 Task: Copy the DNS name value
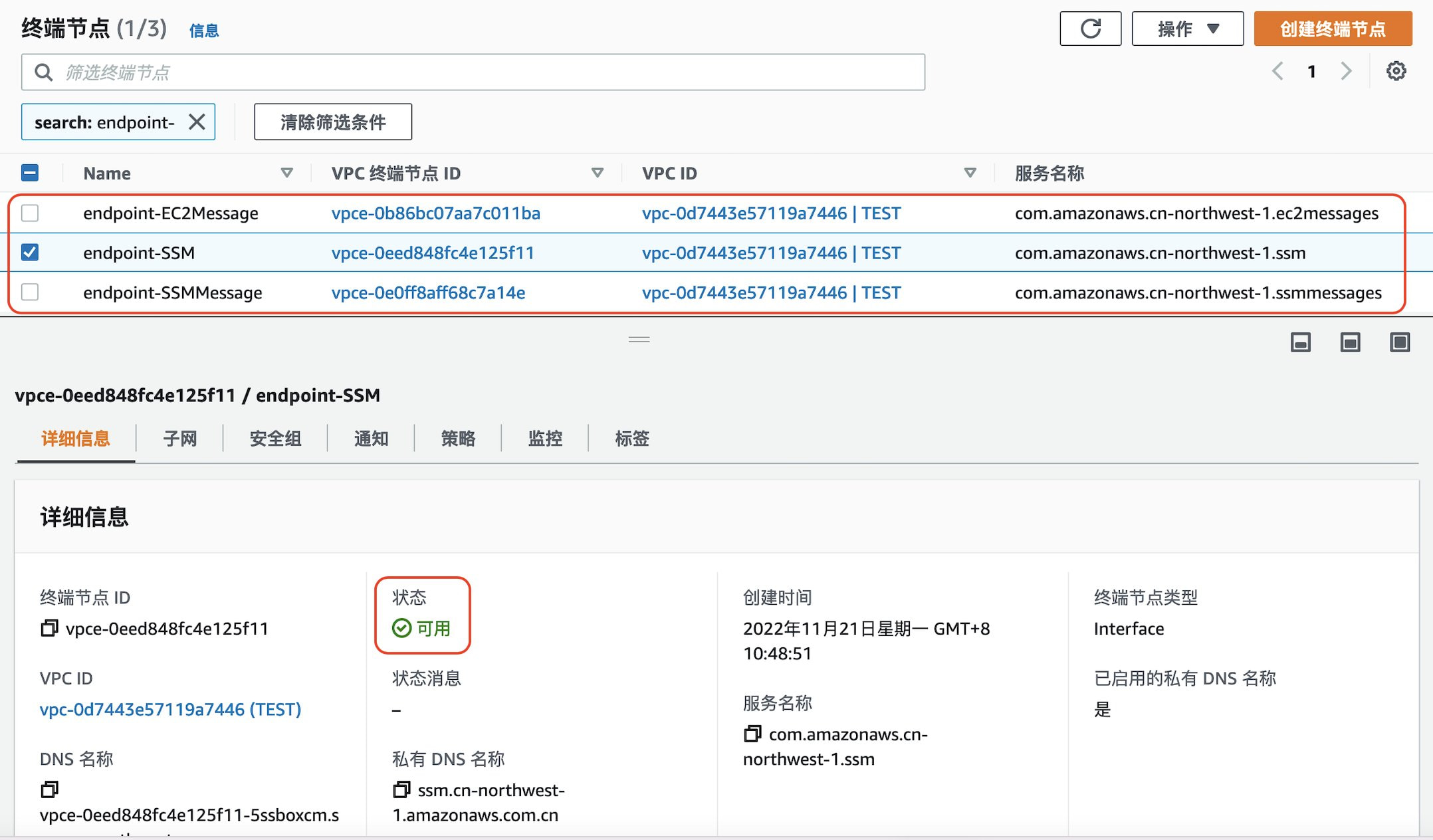point(49,789)
